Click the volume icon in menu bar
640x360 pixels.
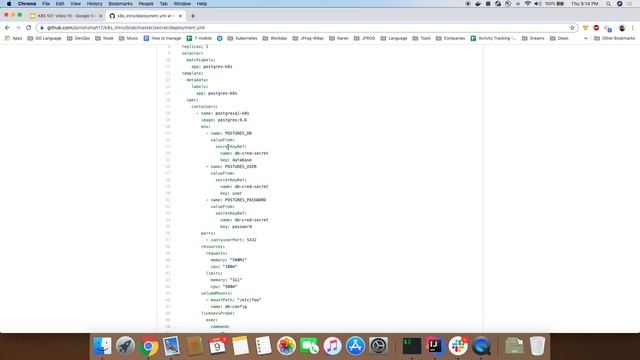tap(538, 4)
